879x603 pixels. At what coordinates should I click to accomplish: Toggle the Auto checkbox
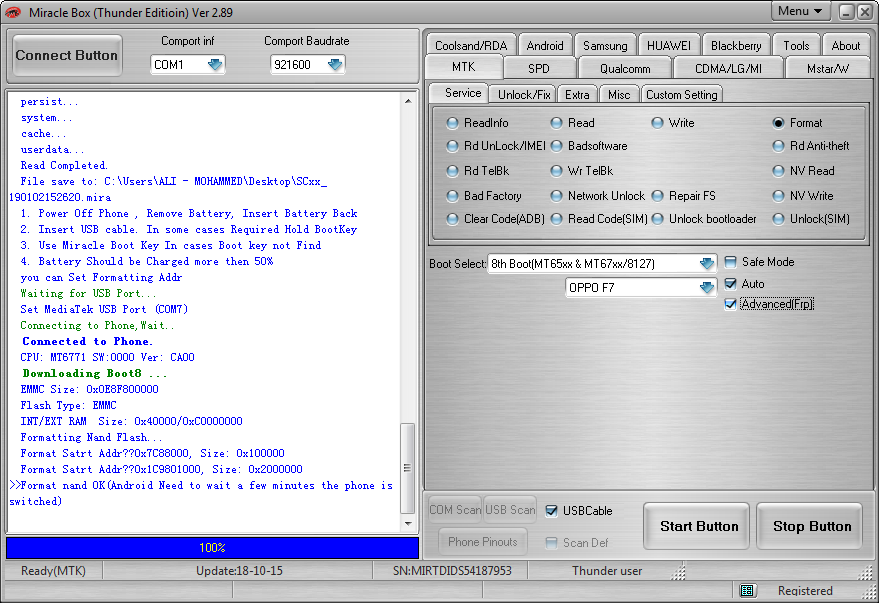(730, 284)
